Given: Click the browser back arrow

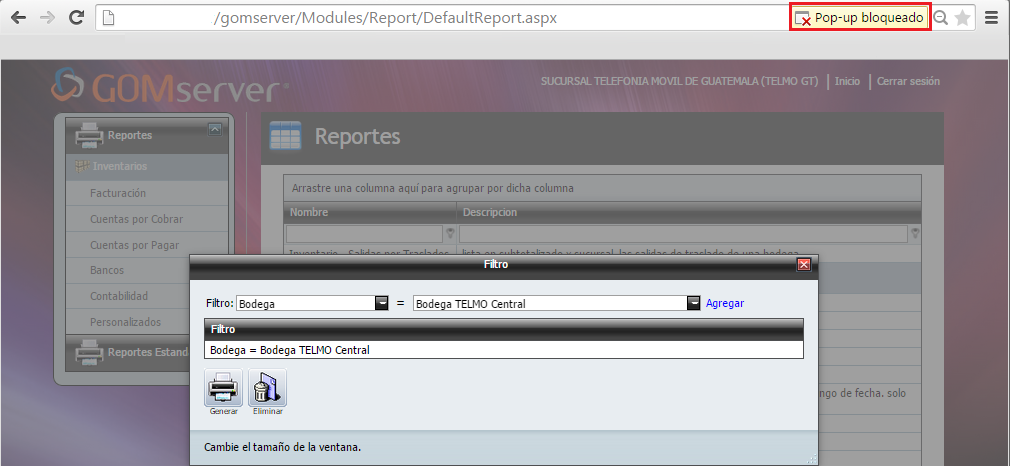Looking at the screenshot, I should (18, 18).
